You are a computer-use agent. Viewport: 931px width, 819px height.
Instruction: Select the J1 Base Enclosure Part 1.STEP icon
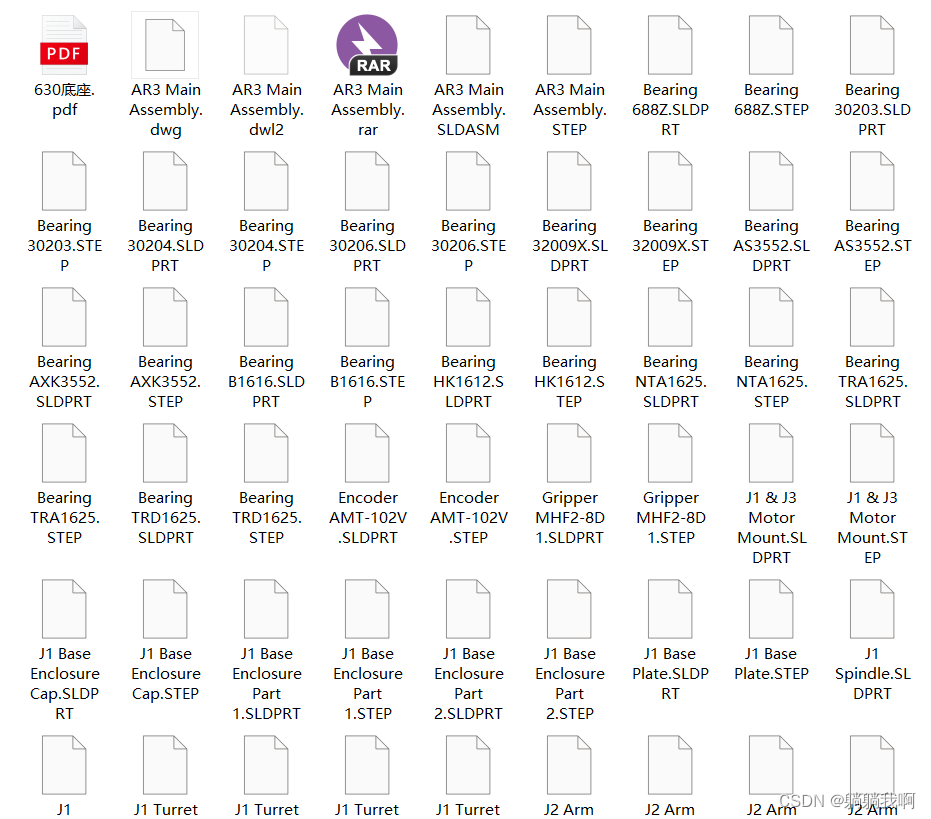(367, 609)
